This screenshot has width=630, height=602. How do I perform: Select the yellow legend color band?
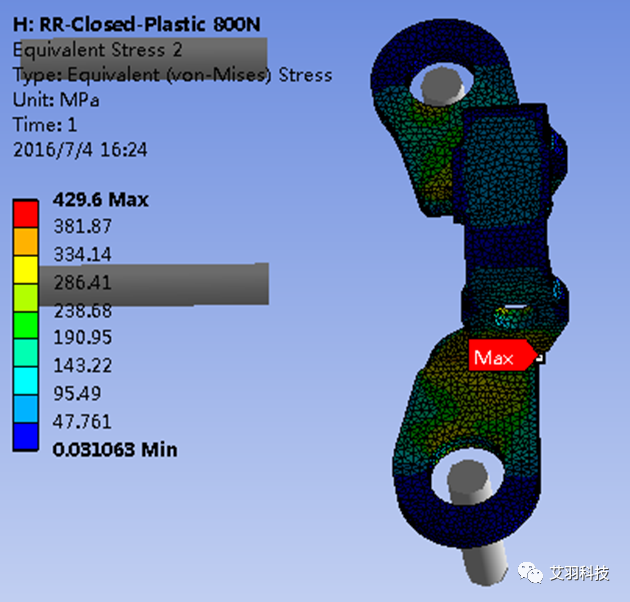tap(26, 270)
